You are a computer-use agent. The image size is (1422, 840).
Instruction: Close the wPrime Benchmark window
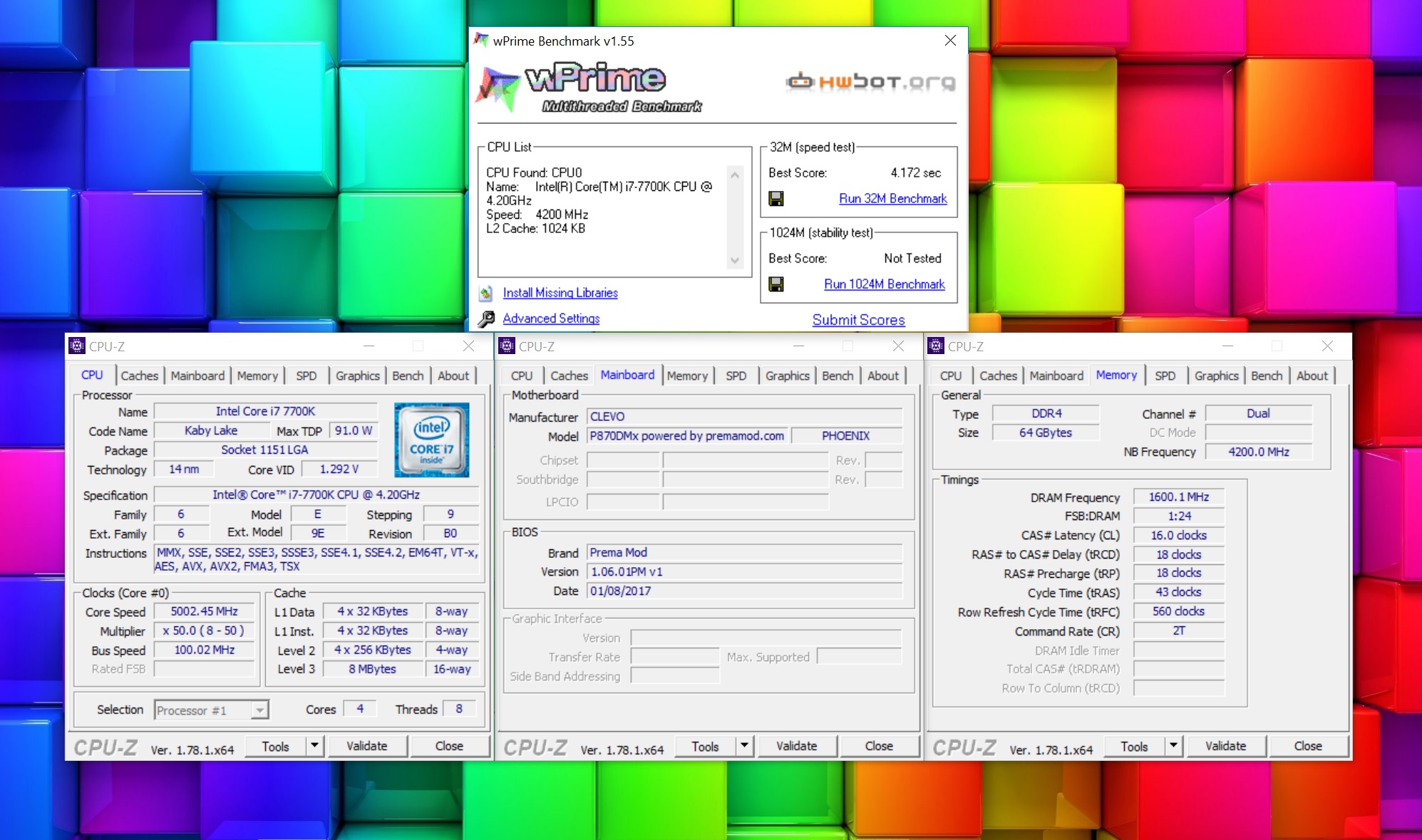click(x=950, y=41)
